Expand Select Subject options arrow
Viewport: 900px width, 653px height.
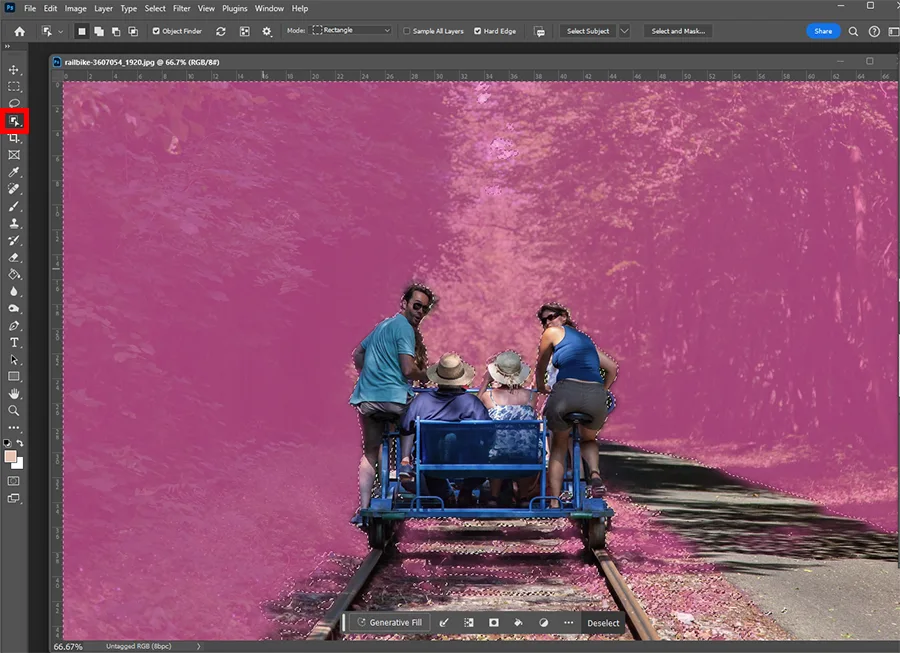[x=624, y=31]
